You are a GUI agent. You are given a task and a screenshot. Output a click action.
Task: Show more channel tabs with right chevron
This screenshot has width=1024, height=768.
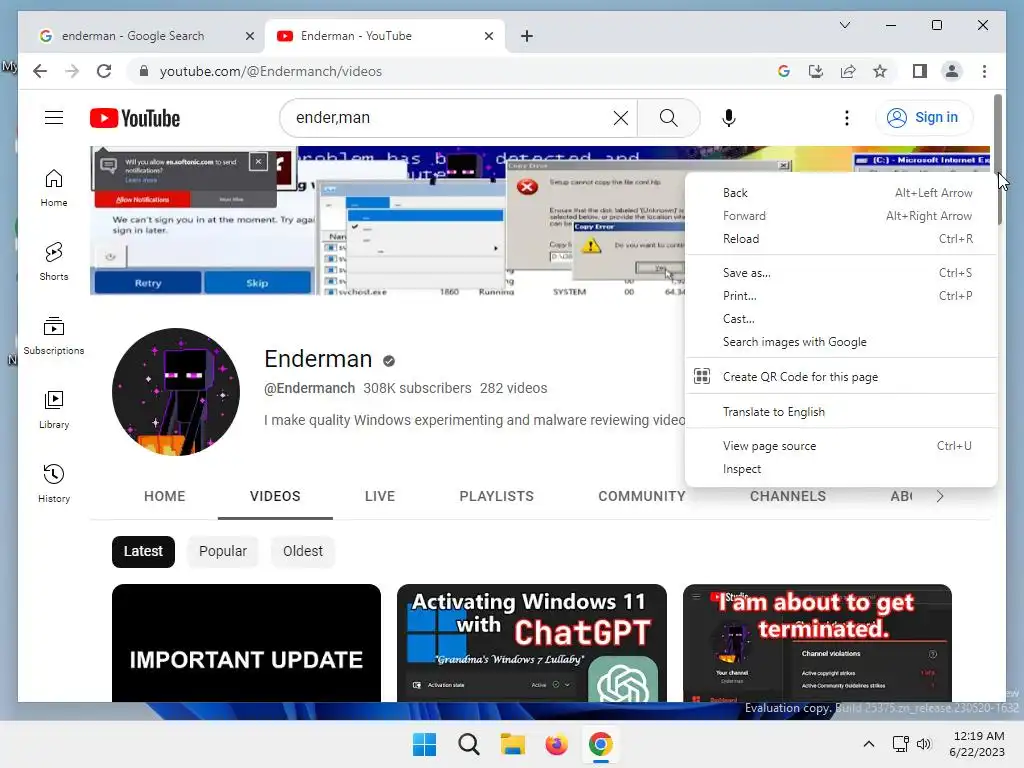pyautogui.click(x=939, y=496)
